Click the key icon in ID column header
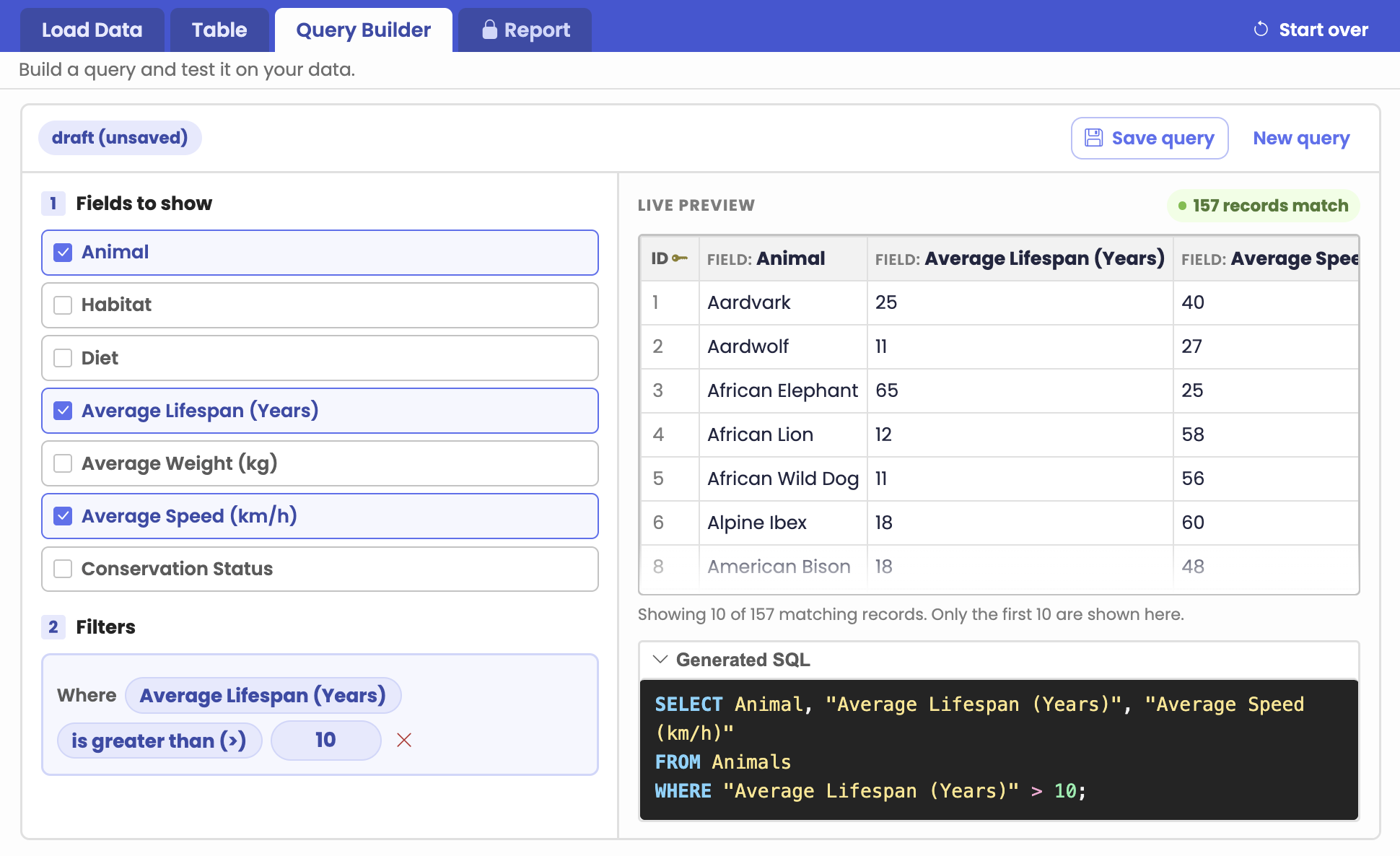 [x=680, y=258]
